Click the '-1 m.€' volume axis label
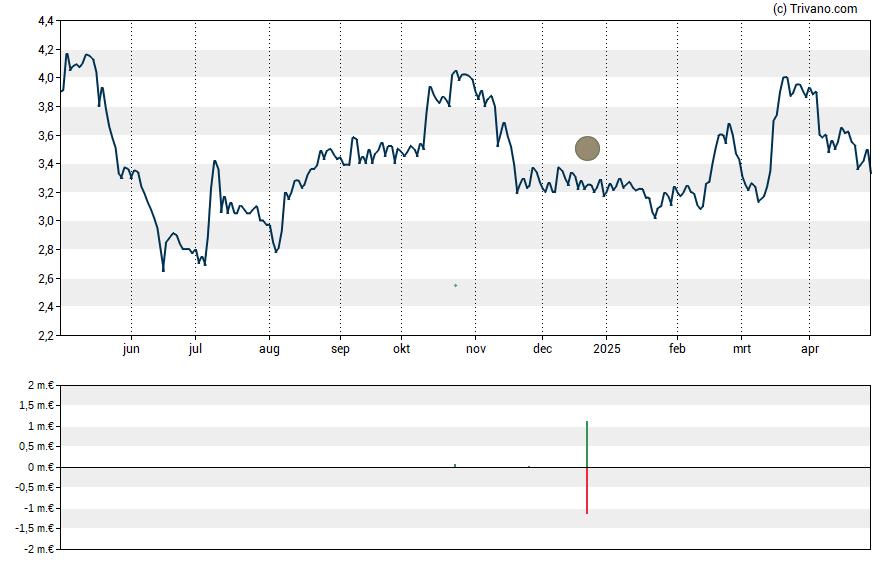The image size is (888, 565). [39, 508]
